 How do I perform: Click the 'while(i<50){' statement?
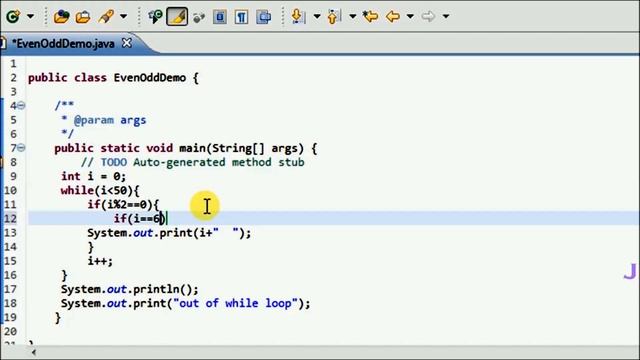pos(100,190)
